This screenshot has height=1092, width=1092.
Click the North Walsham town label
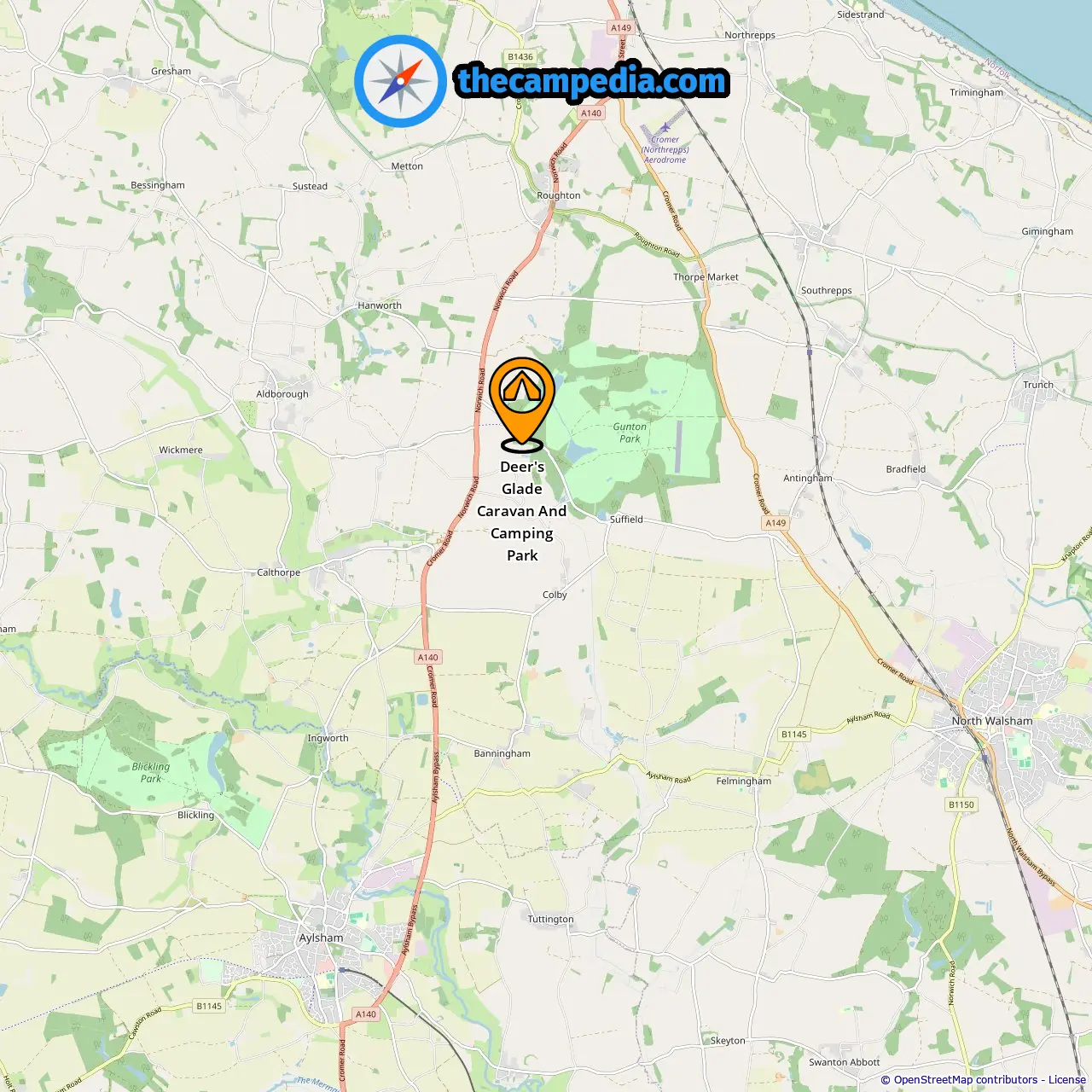pos(992,721)
